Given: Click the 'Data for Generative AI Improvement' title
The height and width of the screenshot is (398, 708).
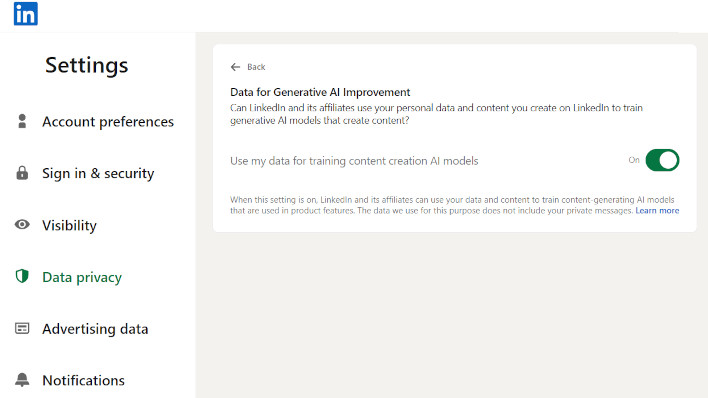Looking at the screenshot, I should [x=320, y=92].
